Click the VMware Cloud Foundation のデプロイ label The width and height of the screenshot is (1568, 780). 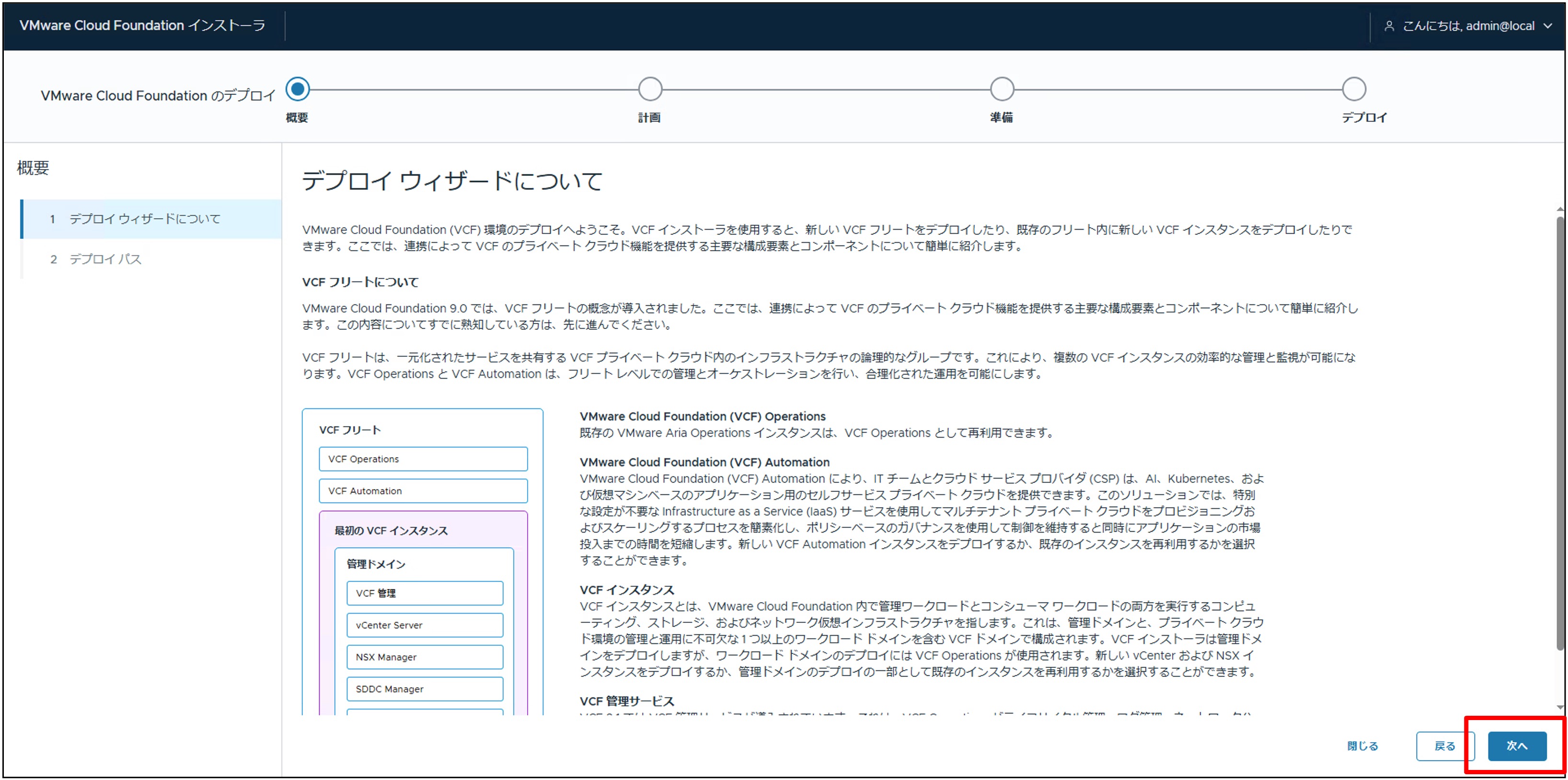pos(158,95)
